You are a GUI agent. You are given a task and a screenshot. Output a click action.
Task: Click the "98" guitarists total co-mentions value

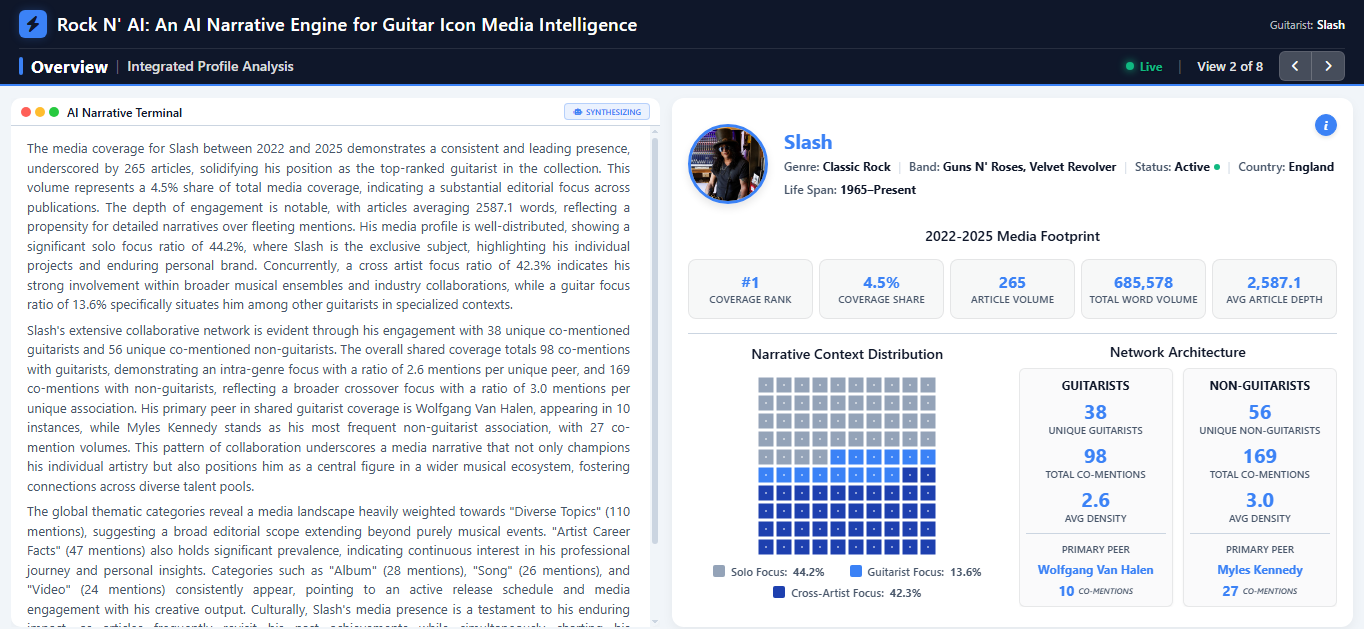click(x=1095, y=456)
